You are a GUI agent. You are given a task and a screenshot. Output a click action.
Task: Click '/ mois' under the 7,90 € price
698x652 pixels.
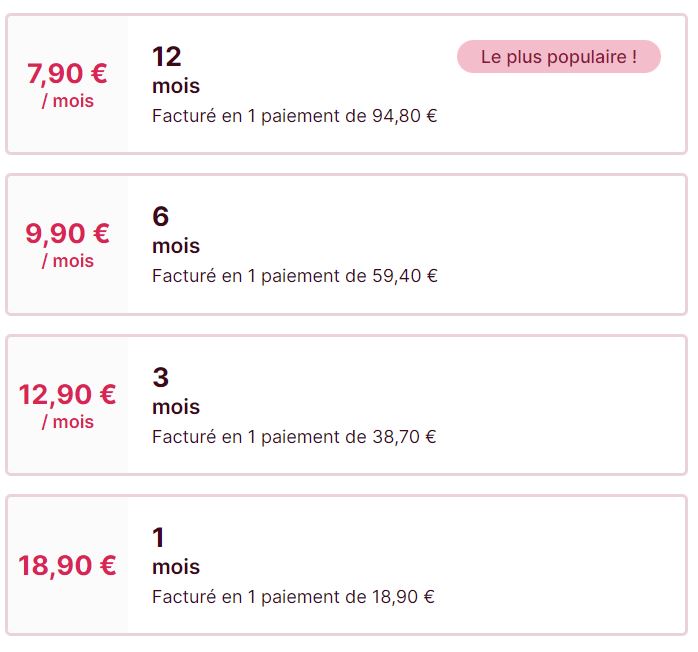(68, 101)
